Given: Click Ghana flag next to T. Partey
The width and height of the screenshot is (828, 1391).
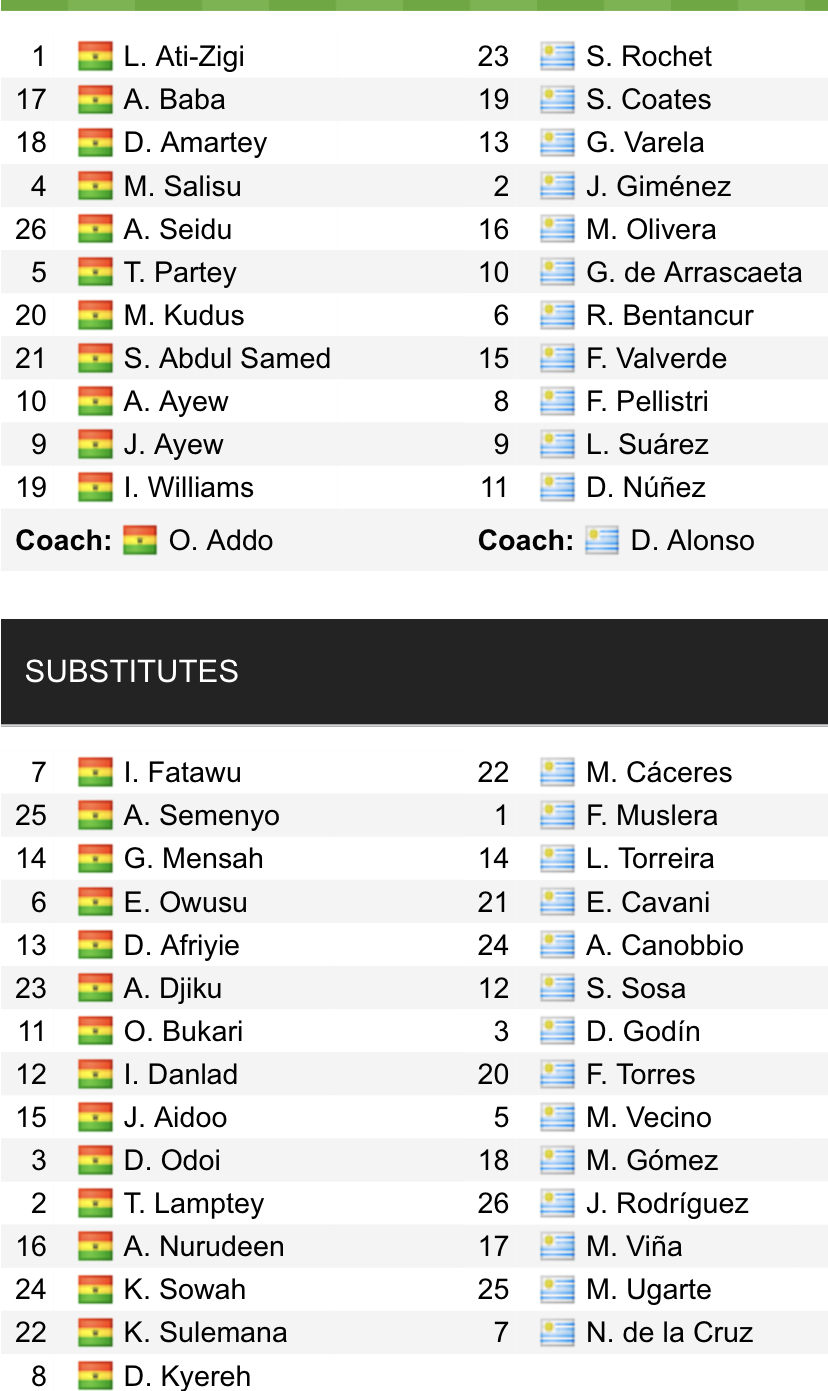Looking at the screenshot, I should coord(95,272).
